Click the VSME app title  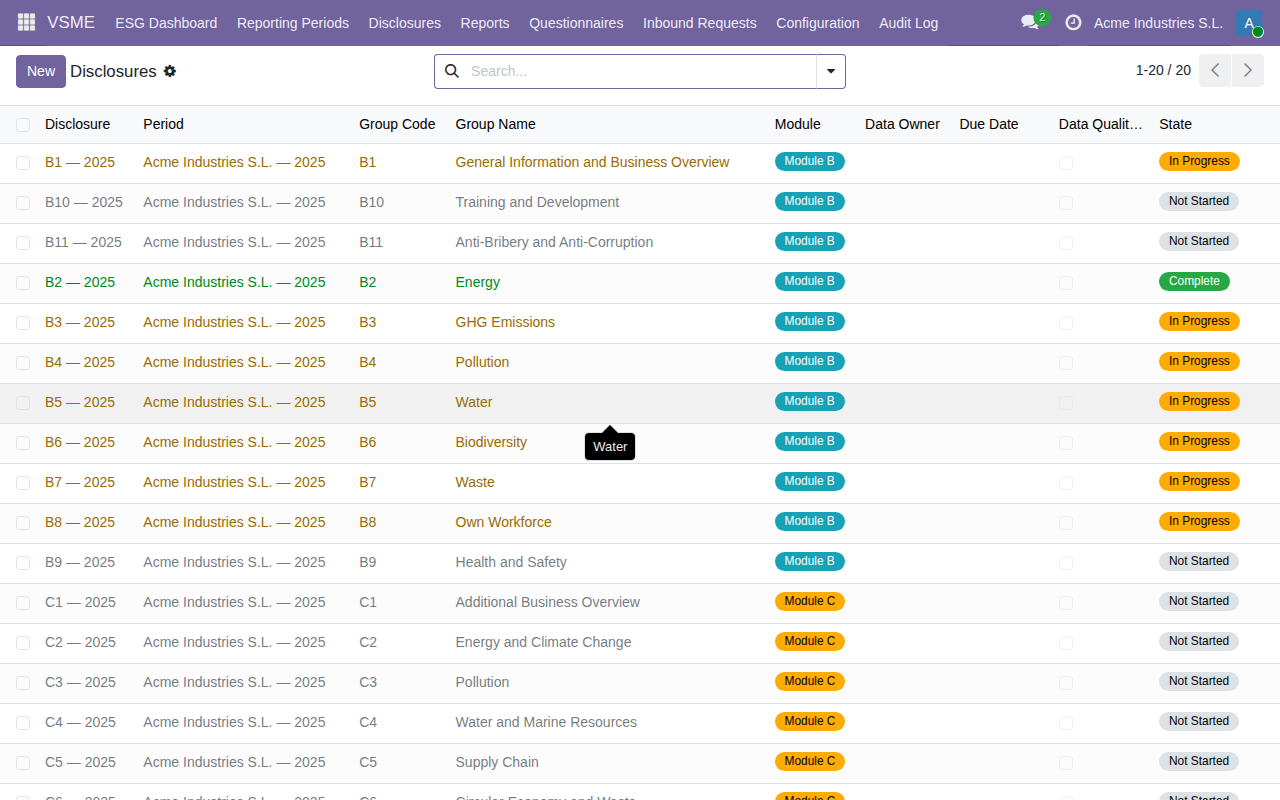click(x=71, y=22)
